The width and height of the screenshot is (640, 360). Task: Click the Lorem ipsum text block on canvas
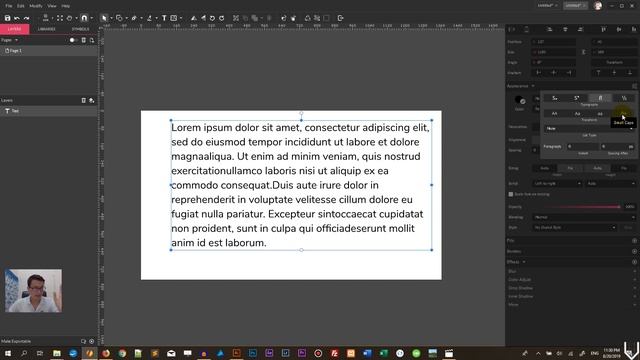(x=301, y=185)
